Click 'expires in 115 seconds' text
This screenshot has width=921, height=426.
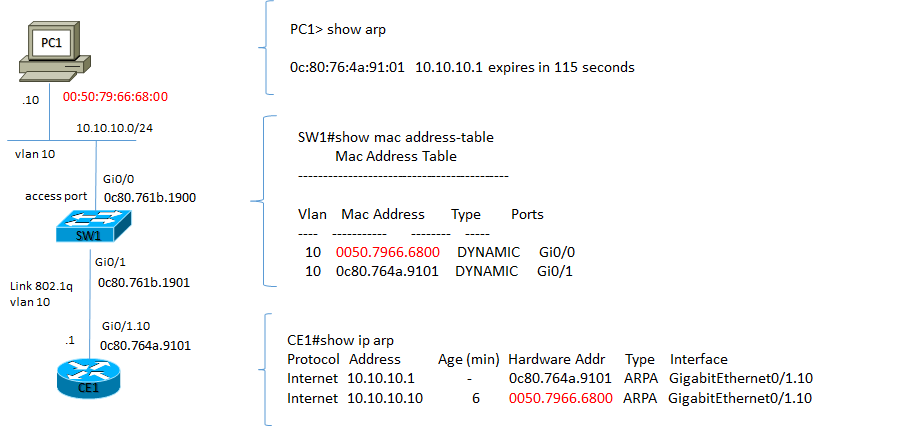point(560,68)
